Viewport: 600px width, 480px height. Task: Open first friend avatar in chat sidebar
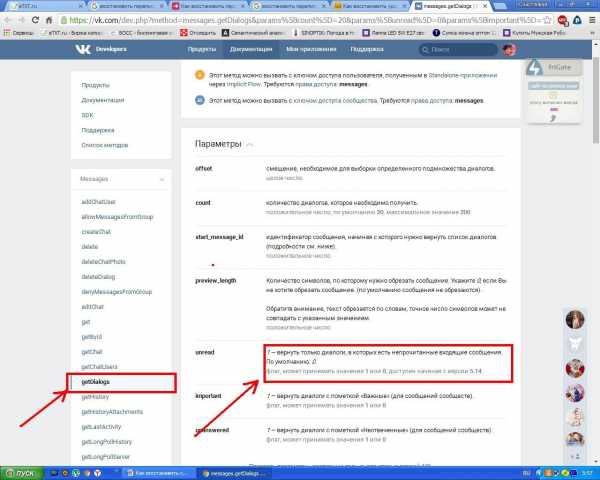click(x=575, y=320)
